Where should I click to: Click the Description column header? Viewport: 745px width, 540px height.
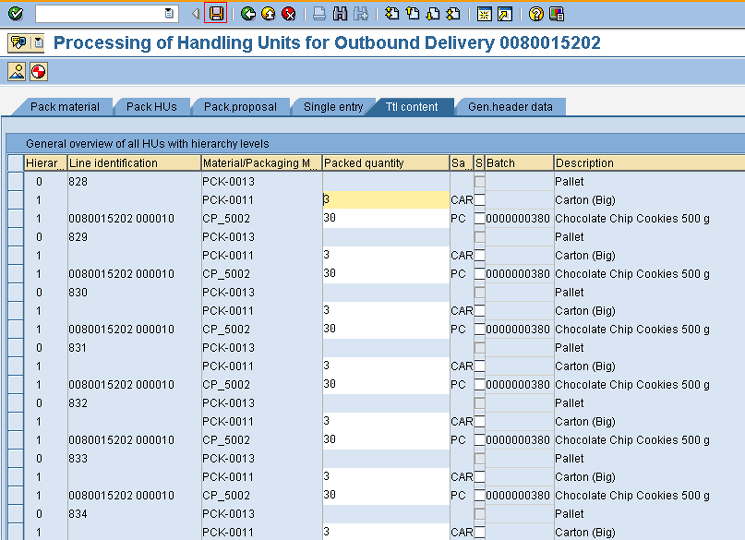coord(648,163)
